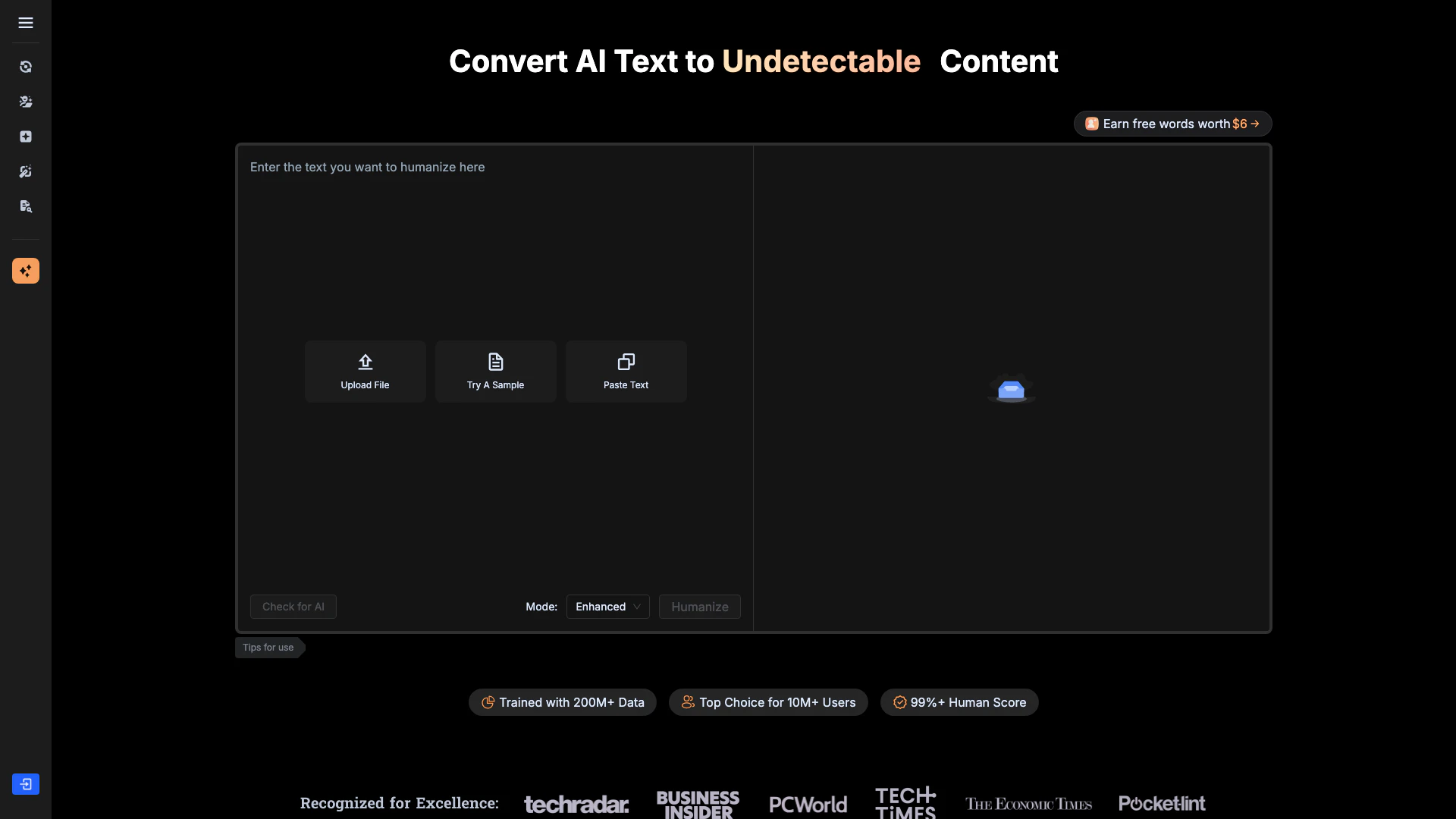
Task: Click the Upload File button
Action: pyautogui.click(x=365, y=372)
